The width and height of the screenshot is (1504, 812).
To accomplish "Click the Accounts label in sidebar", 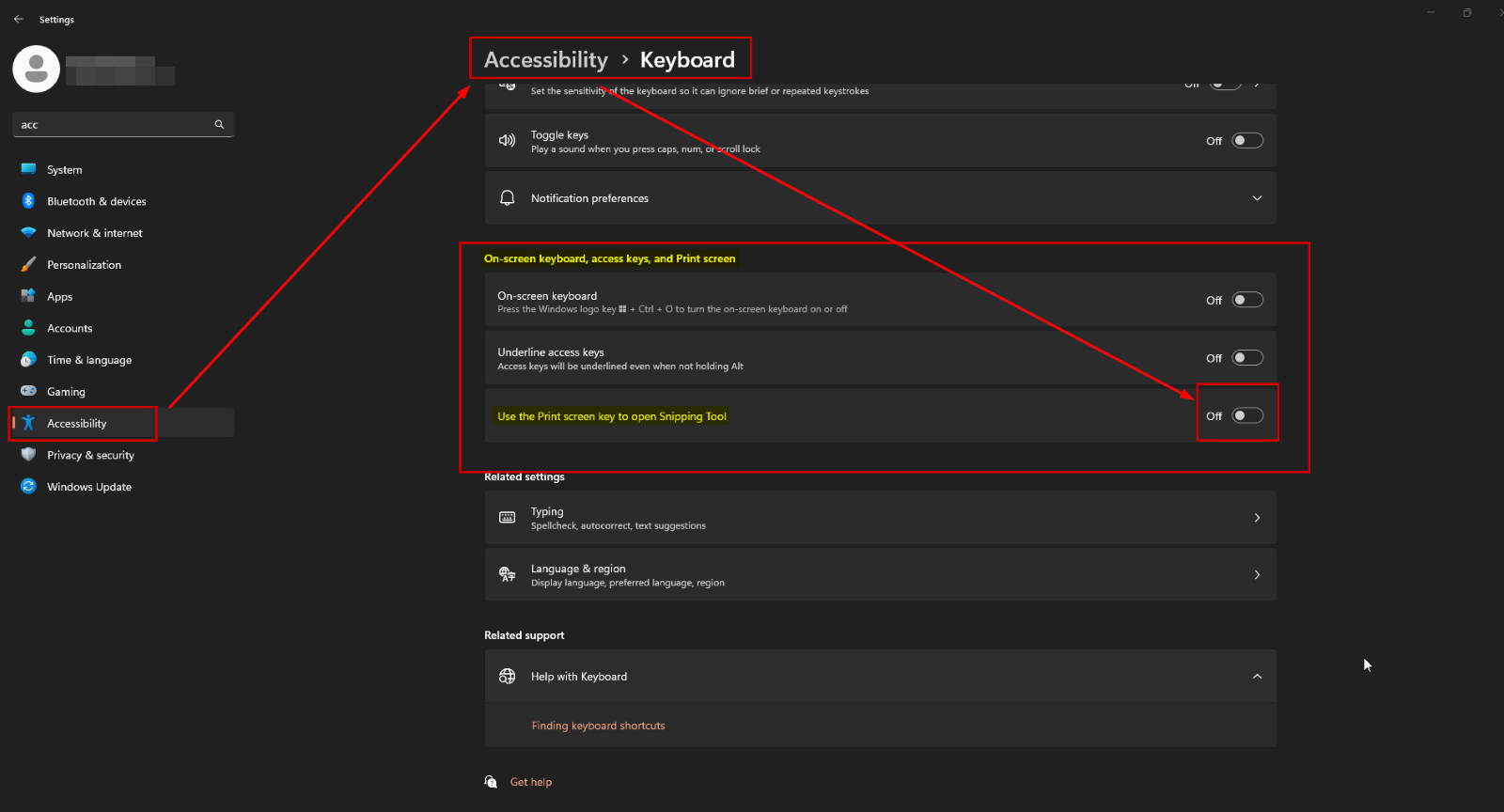I will (x=70, y=328).
